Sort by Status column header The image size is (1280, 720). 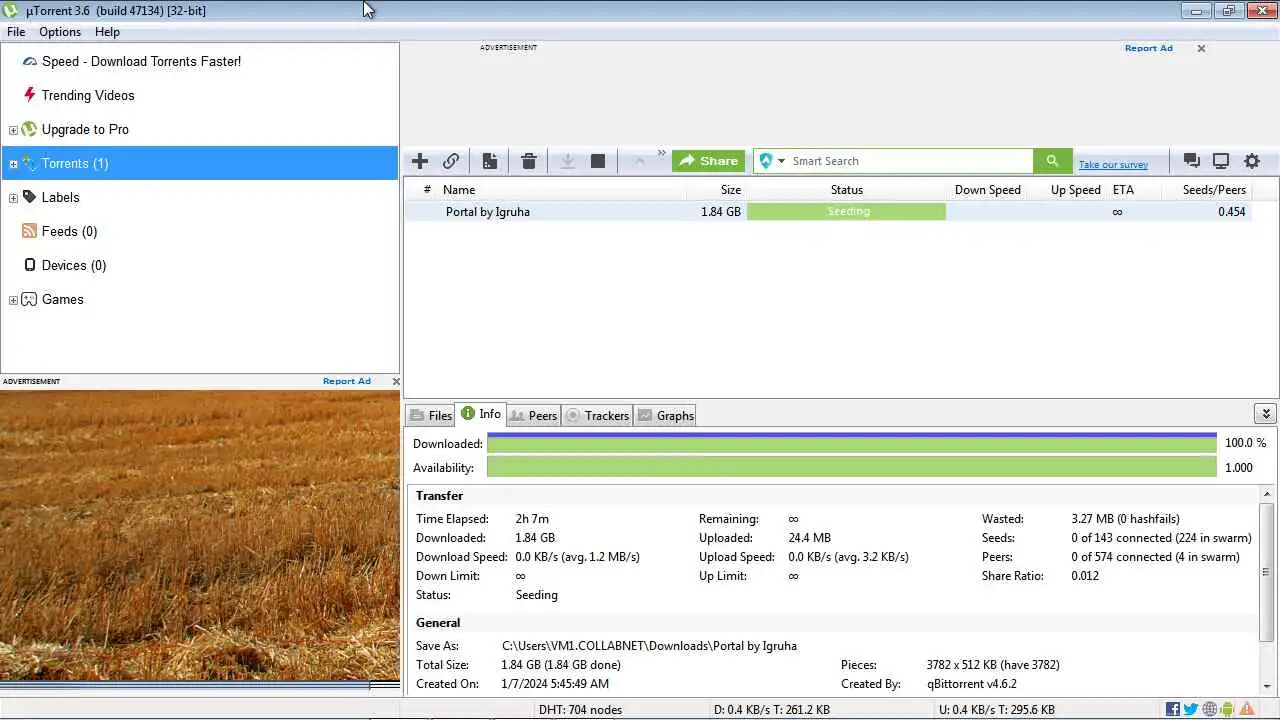(x=846, y=190)
